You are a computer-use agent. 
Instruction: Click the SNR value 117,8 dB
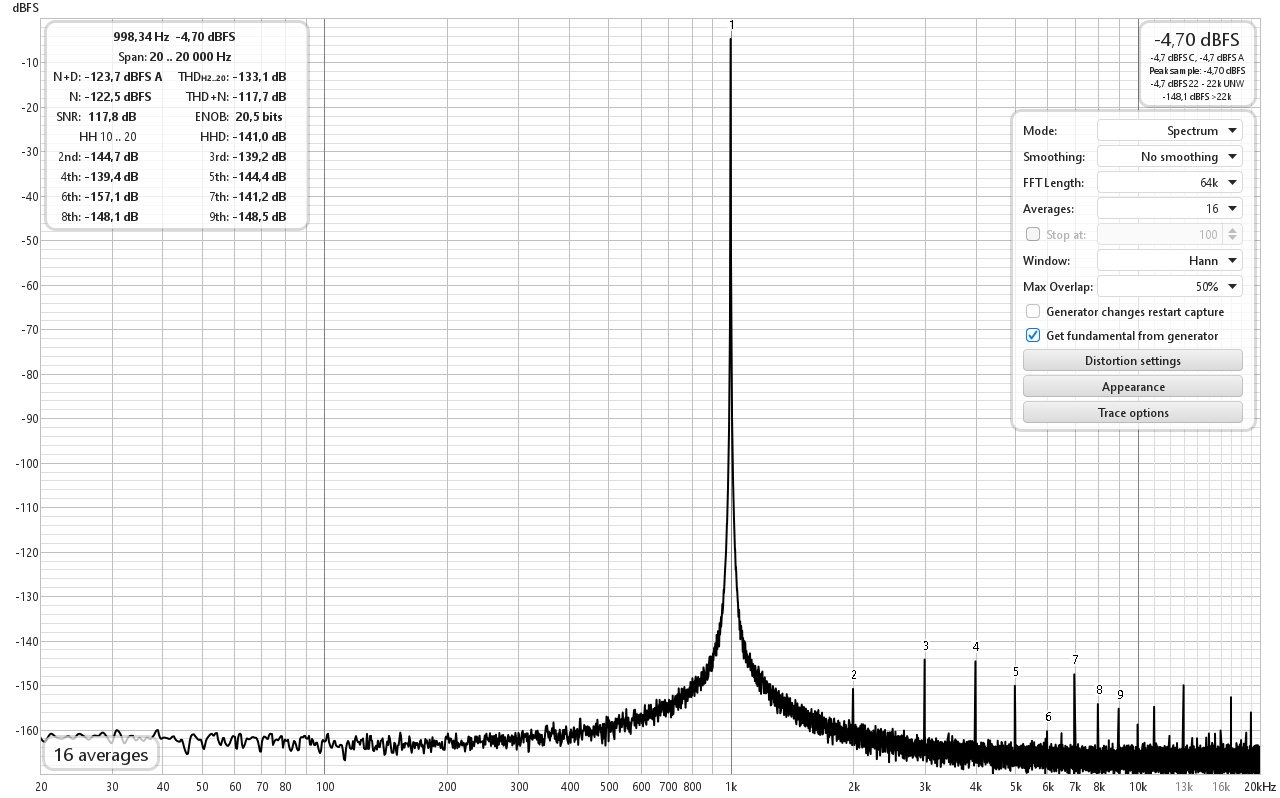point(112,117)
